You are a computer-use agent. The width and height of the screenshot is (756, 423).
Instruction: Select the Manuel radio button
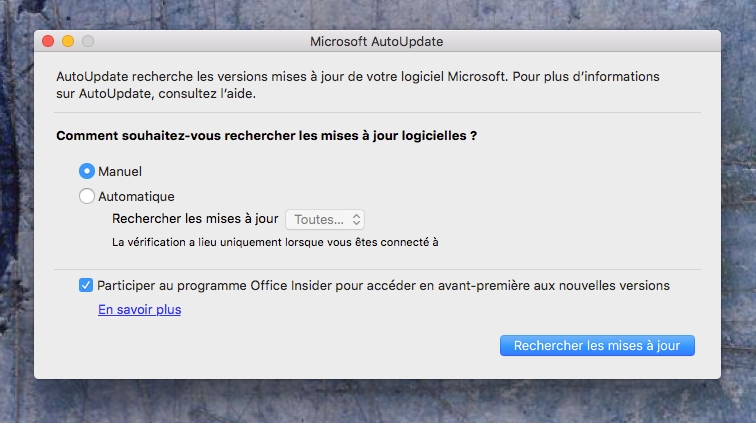(87, 171)
